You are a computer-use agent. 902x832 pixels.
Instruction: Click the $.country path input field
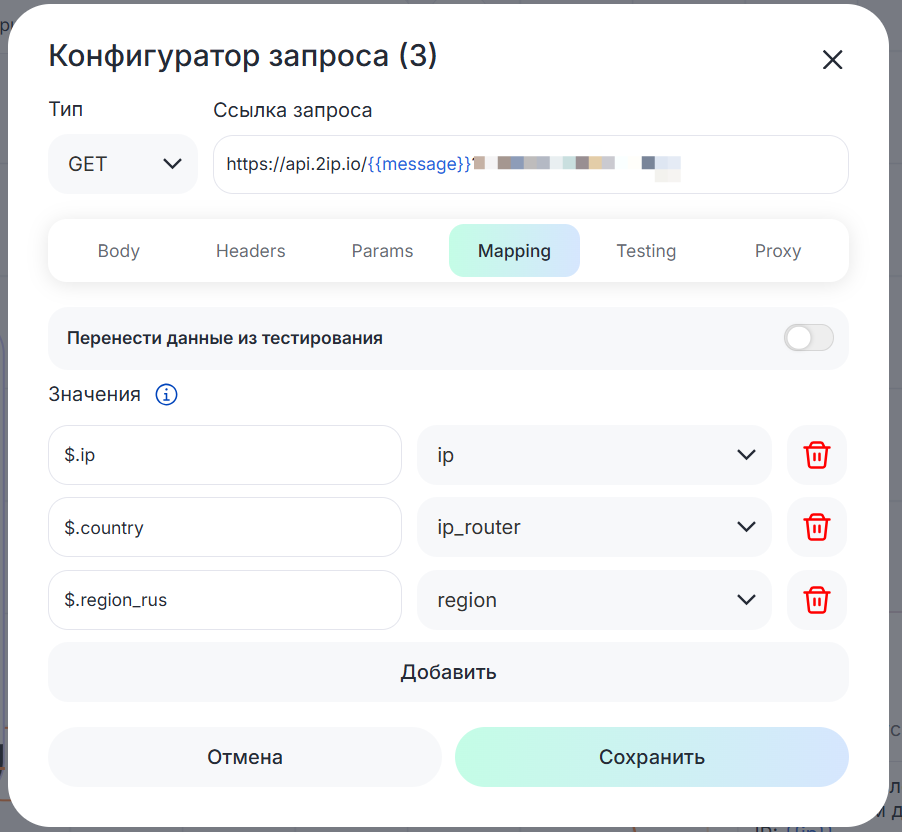225,527
